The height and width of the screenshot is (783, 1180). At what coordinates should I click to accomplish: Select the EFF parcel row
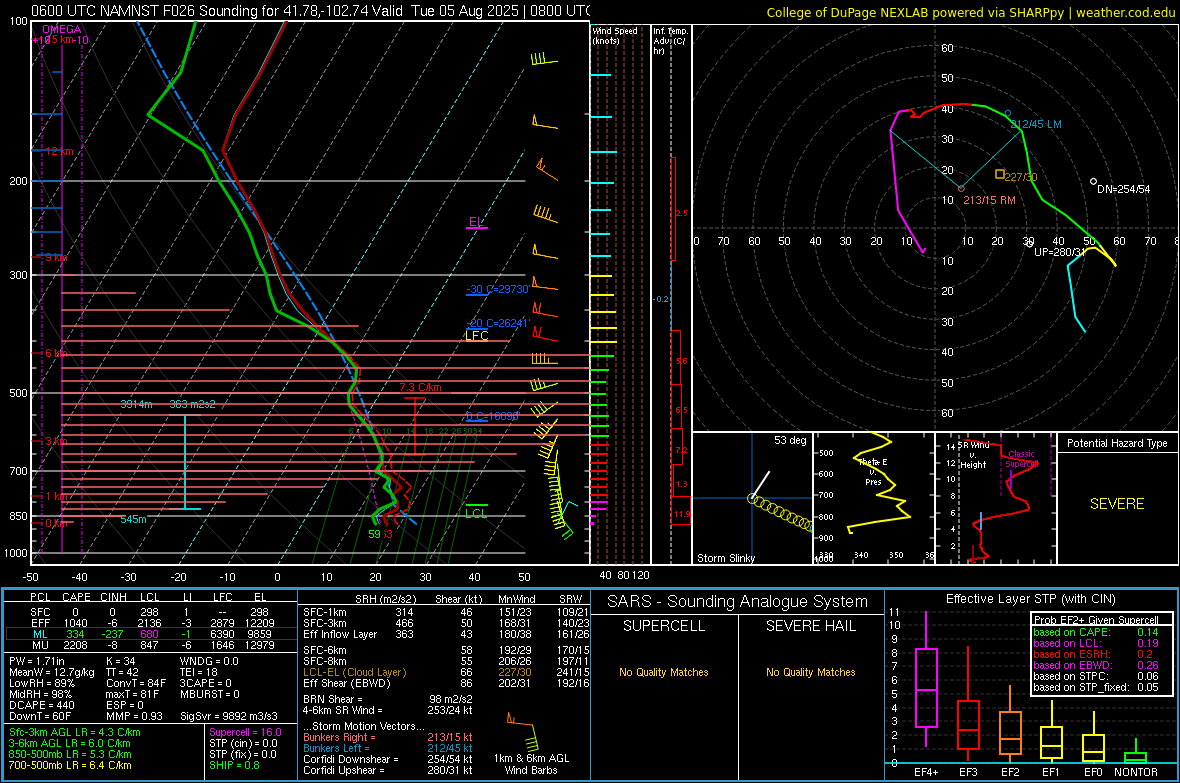(x=151, y=623)
